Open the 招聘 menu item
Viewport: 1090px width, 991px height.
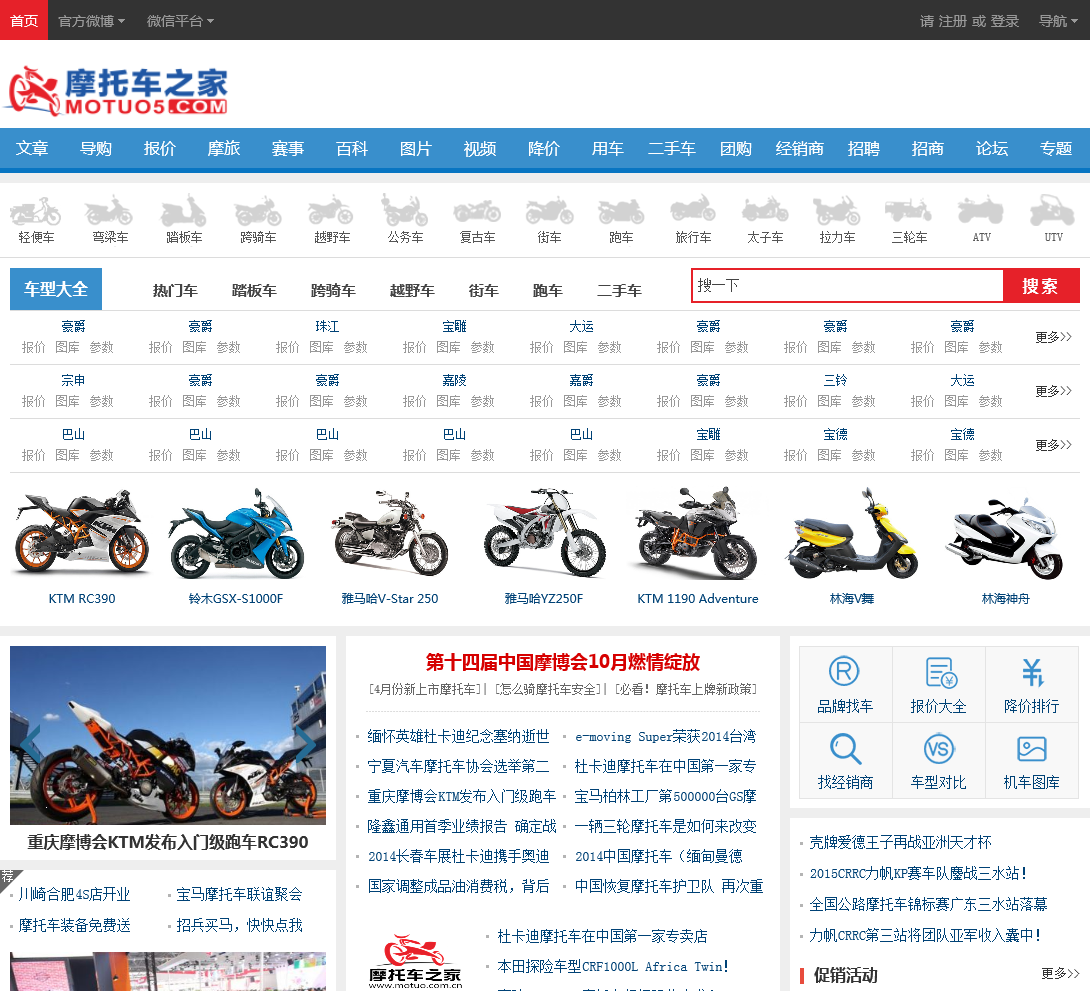click(863, 149)
